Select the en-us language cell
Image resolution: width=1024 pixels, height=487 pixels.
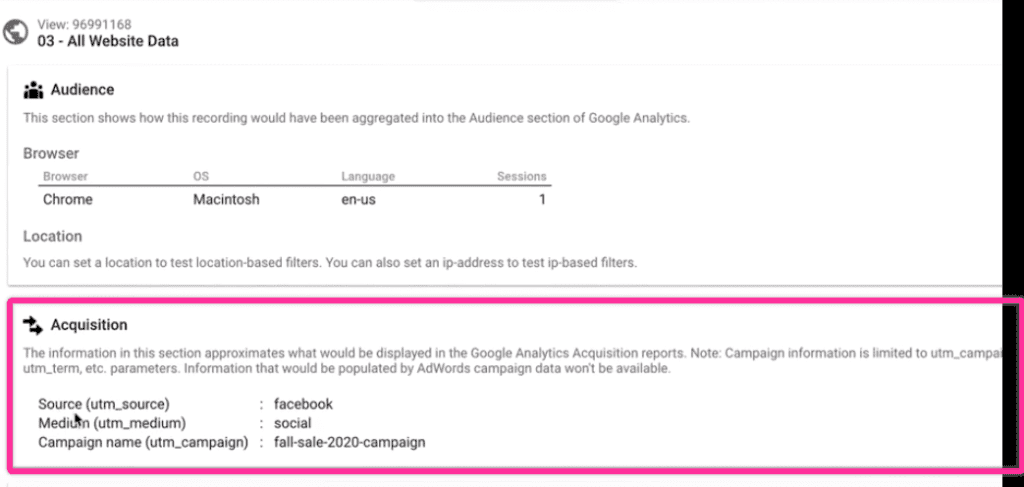[359, 200]
